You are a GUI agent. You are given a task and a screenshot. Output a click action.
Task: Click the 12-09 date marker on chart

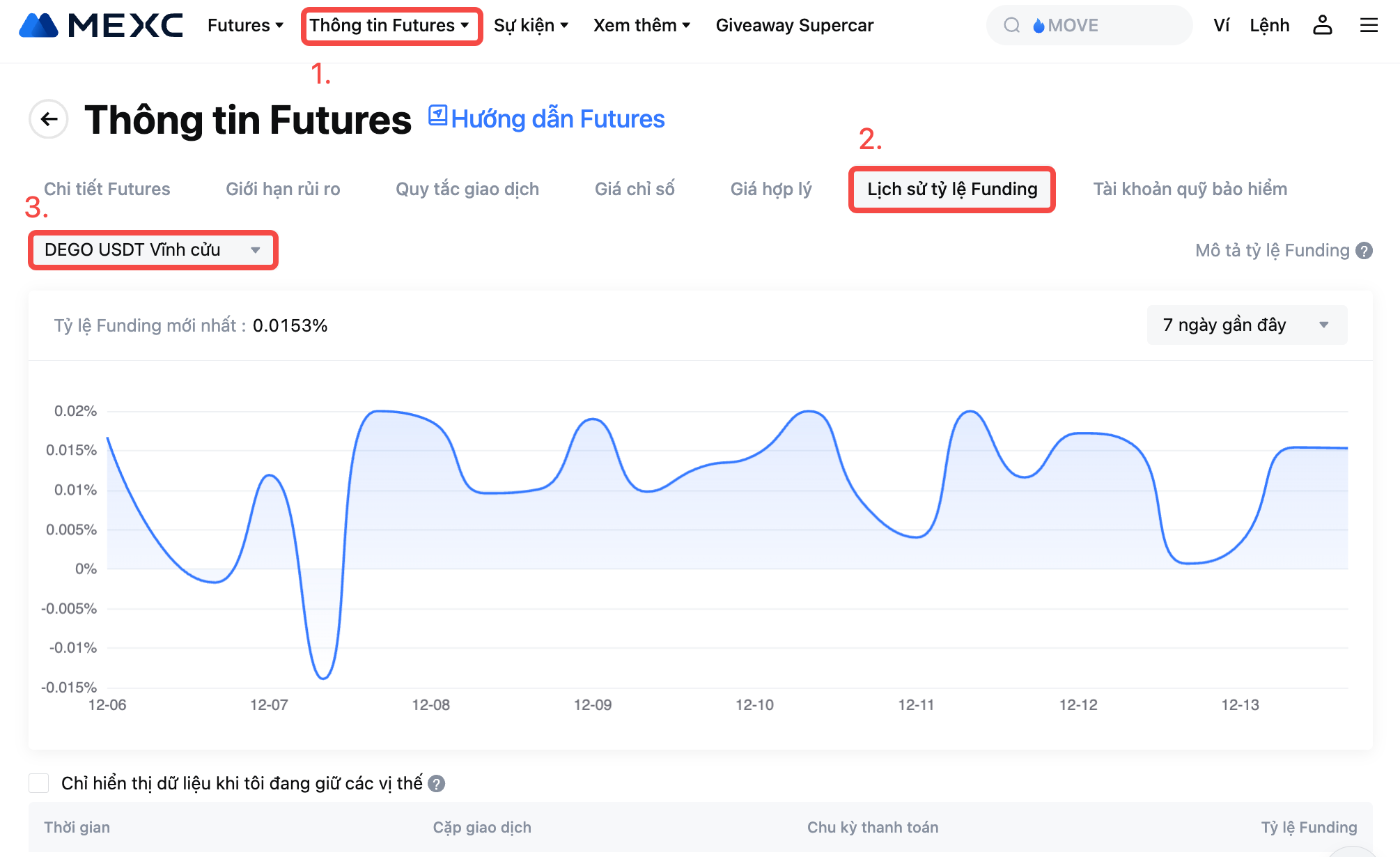[592, 704]
